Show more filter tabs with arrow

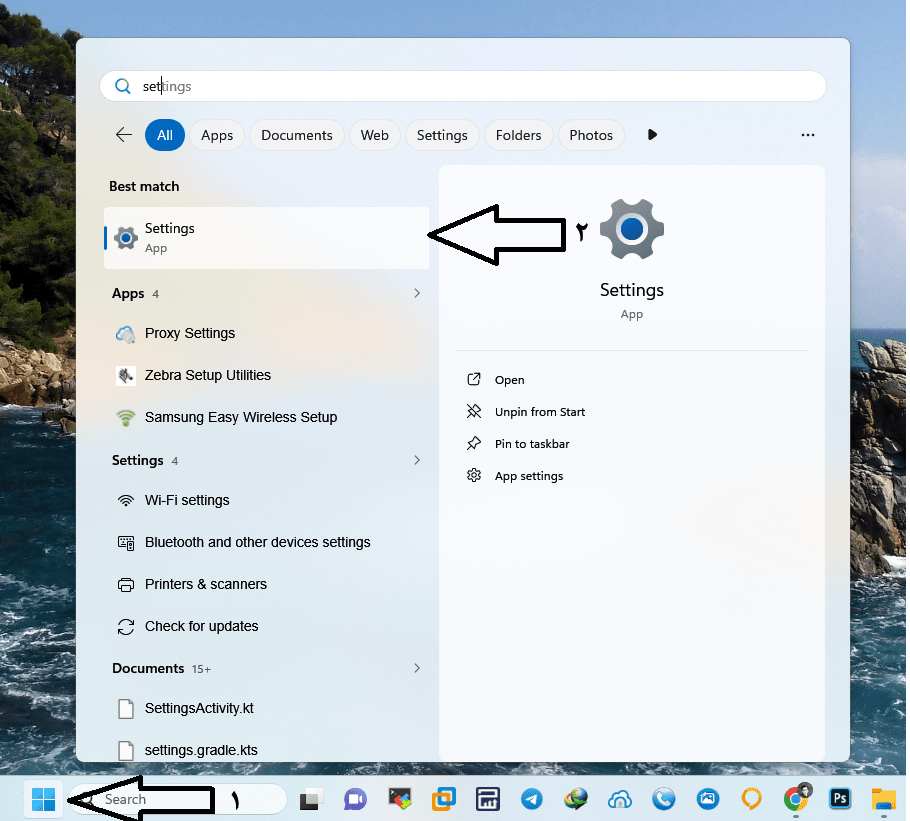652,135
